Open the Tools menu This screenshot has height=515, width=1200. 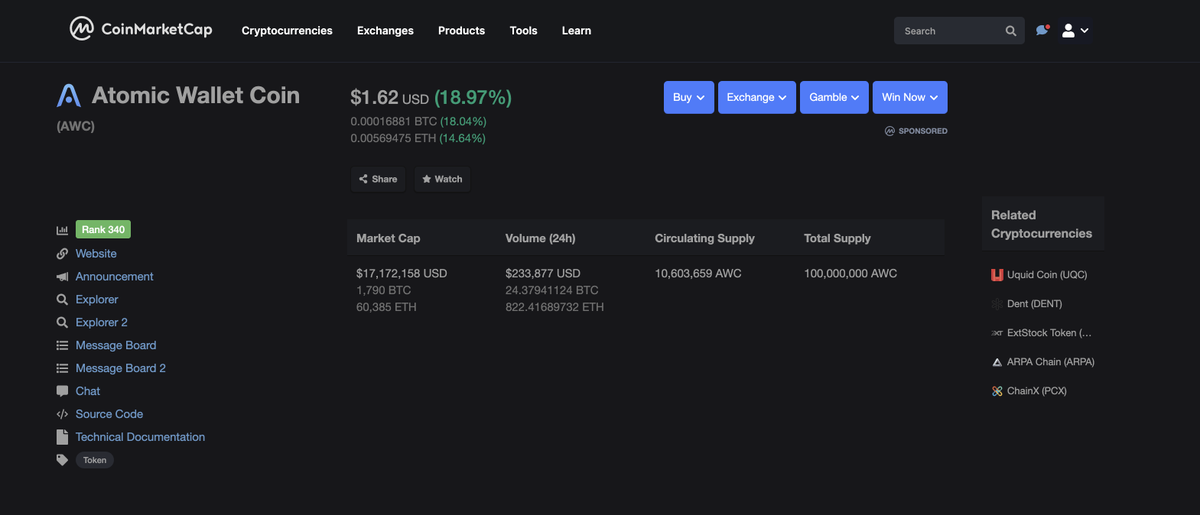523,31
